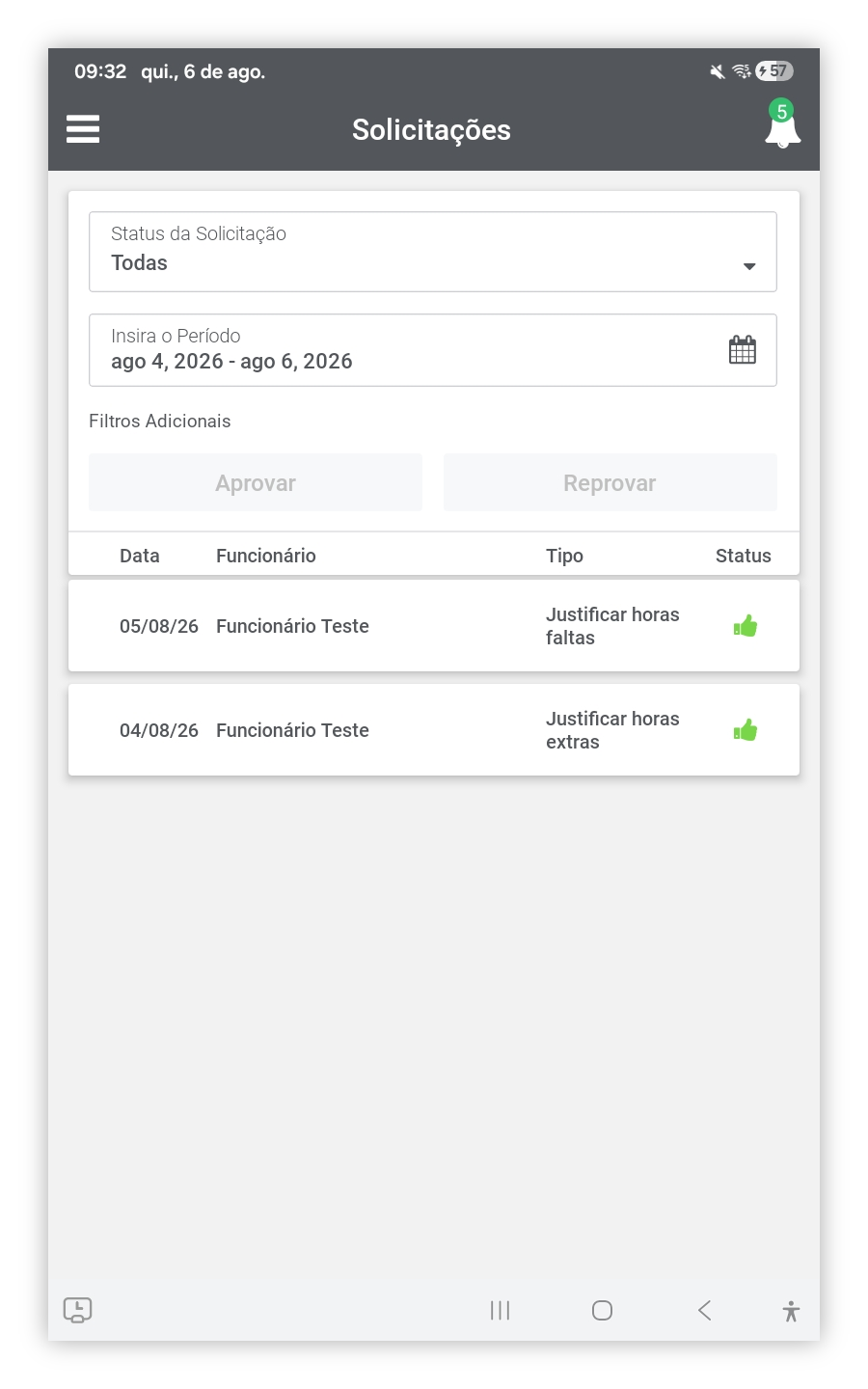Sort by the Status column header

pos(744,556)
